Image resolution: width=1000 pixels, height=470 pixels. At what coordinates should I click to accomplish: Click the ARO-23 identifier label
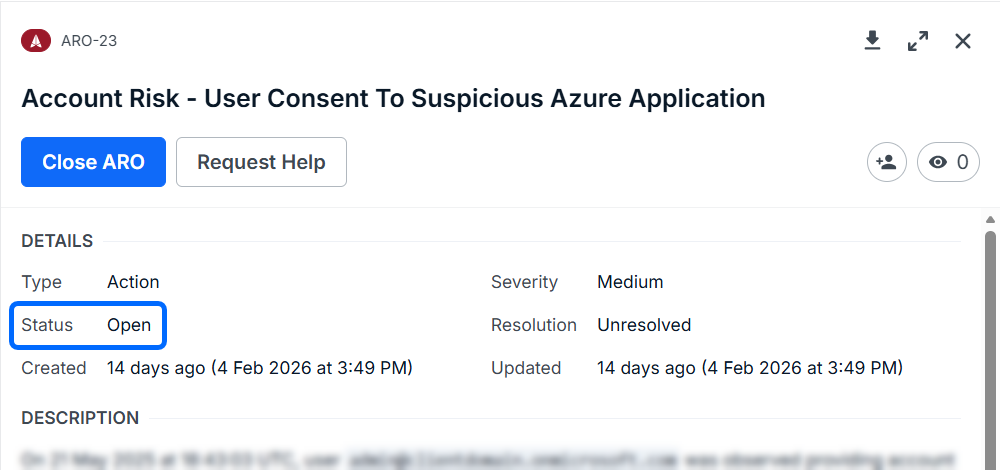click(89, 41)
